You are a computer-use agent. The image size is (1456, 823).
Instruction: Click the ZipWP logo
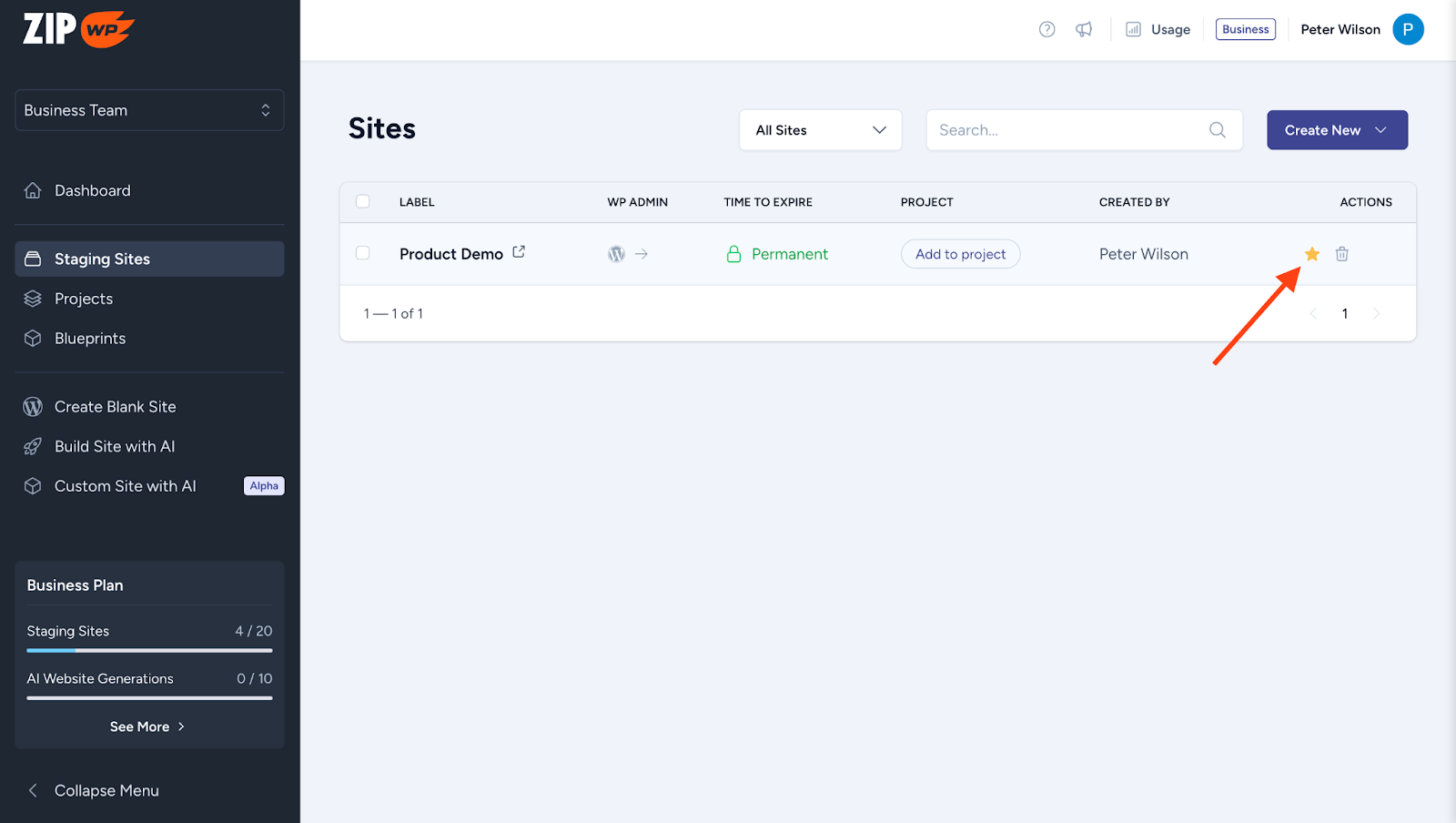click(x=76, y=28)
